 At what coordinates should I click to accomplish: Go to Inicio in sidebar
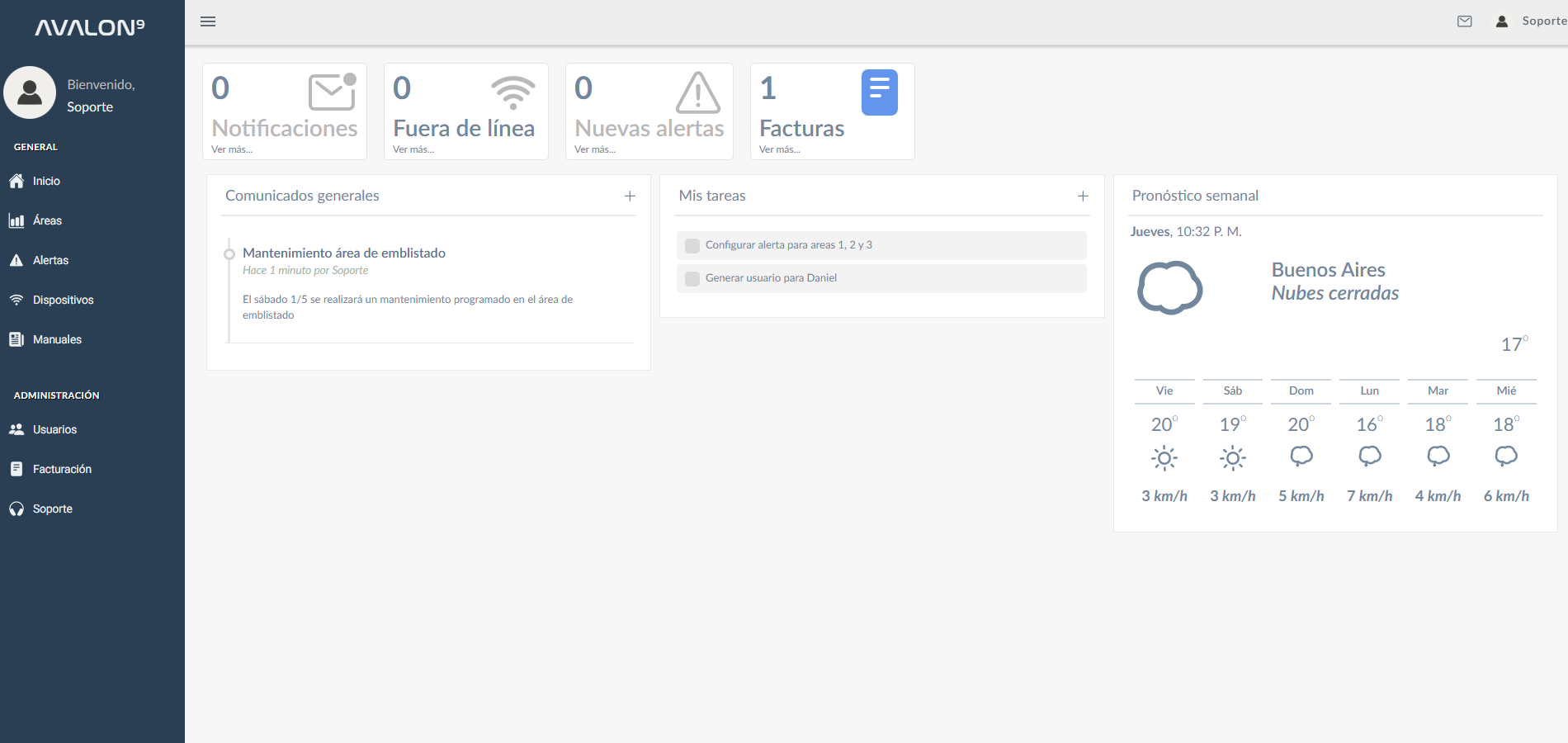pos(46,181)
